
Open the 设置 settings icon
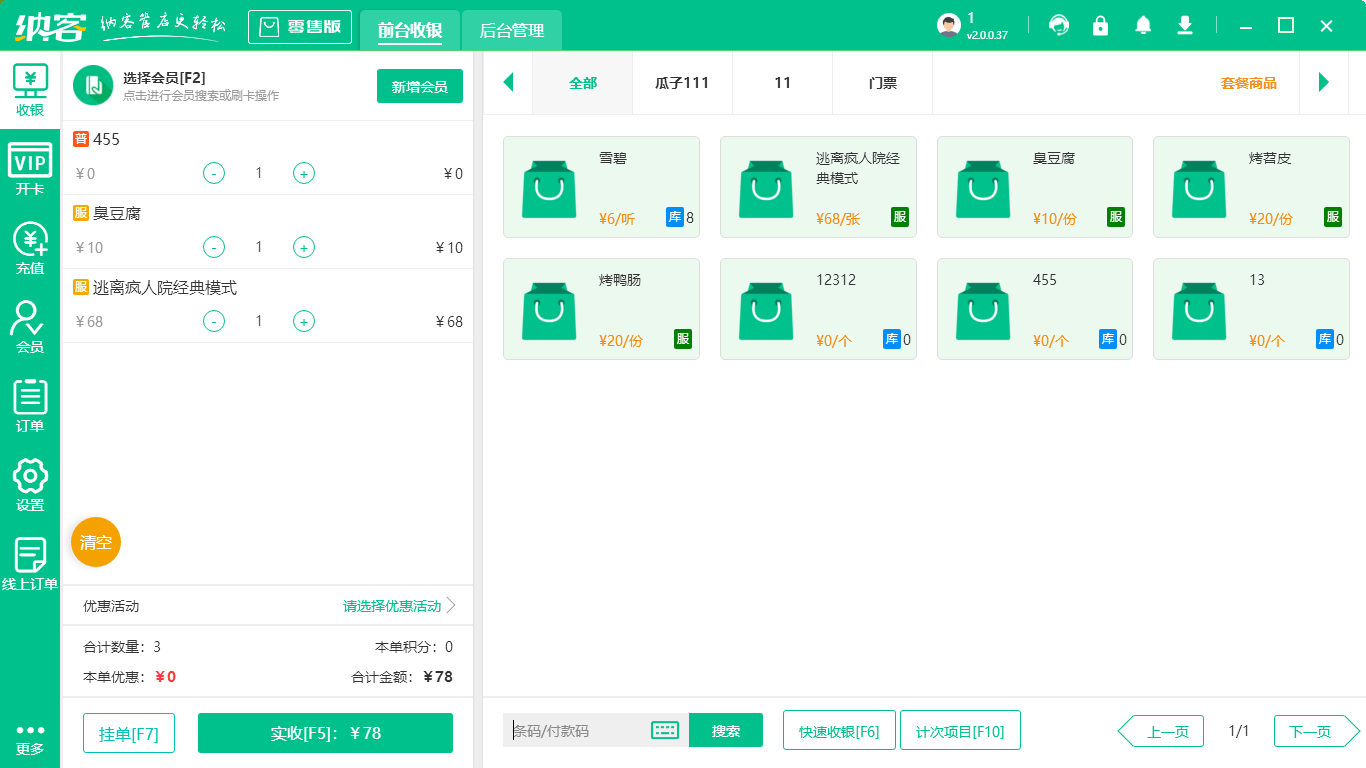pyautogui.click(x=30, y=483)
